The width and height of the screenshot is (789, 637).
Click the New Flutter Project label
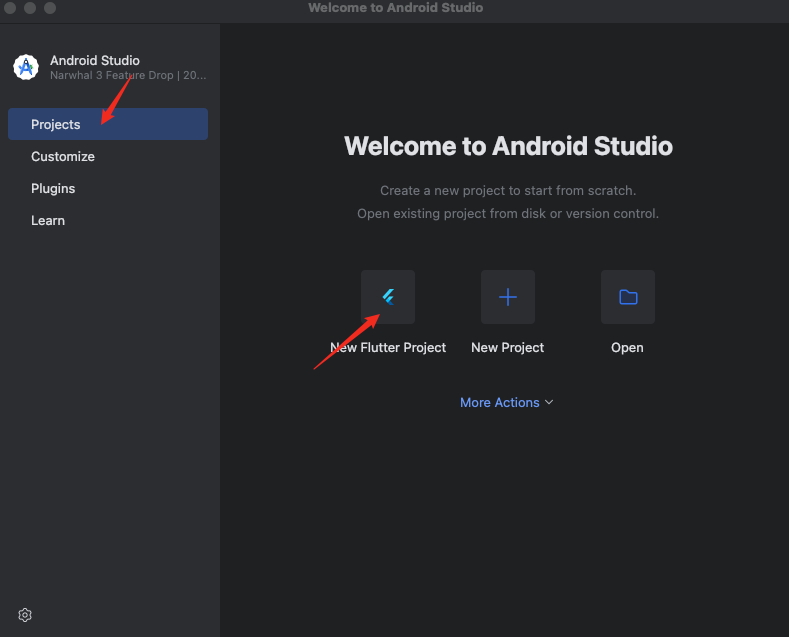tap(388, 348)
